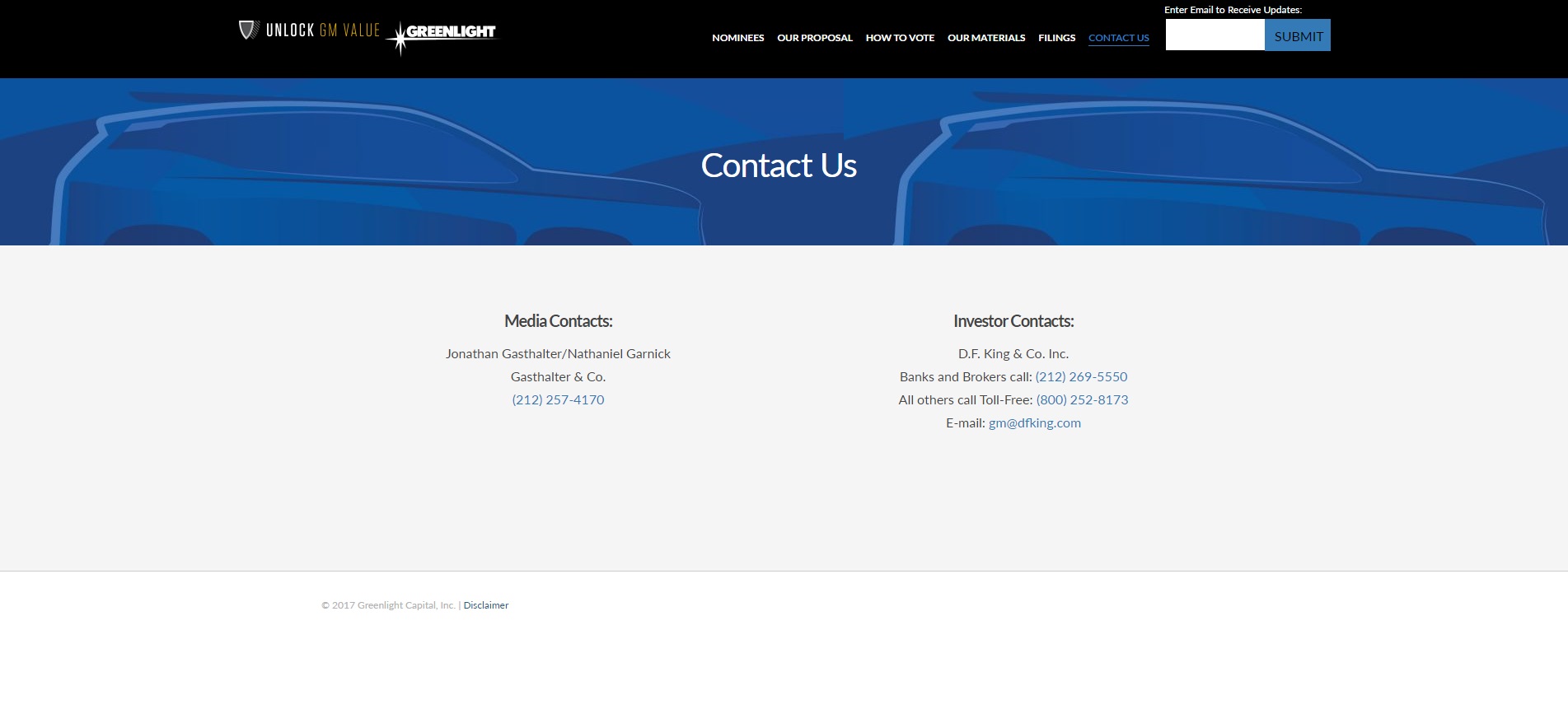Click the Greenlight star logo
1568x728 pixels.
pos(445,35)
